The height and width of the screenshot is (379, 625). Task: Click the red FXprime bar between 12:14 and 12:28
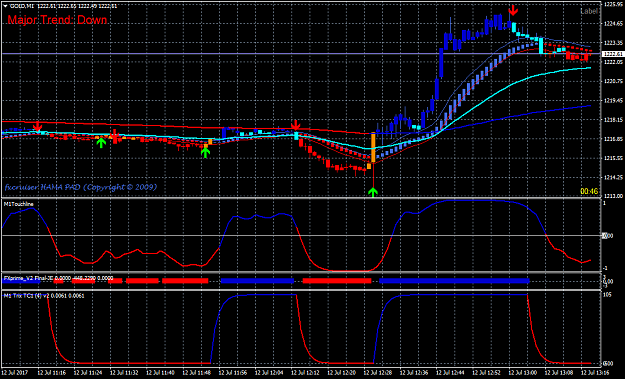[x=337, y=281]
